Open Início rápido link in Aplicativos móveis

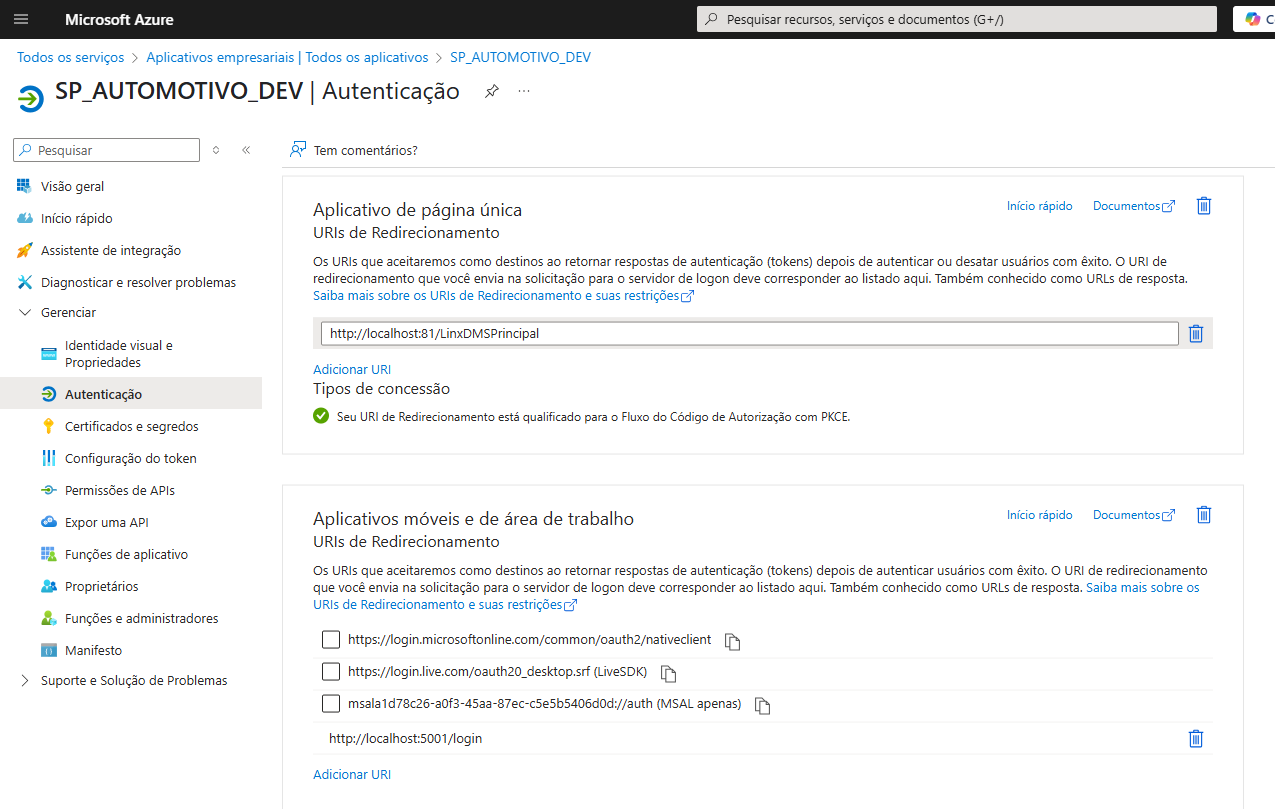click(x=1039, y=515)
